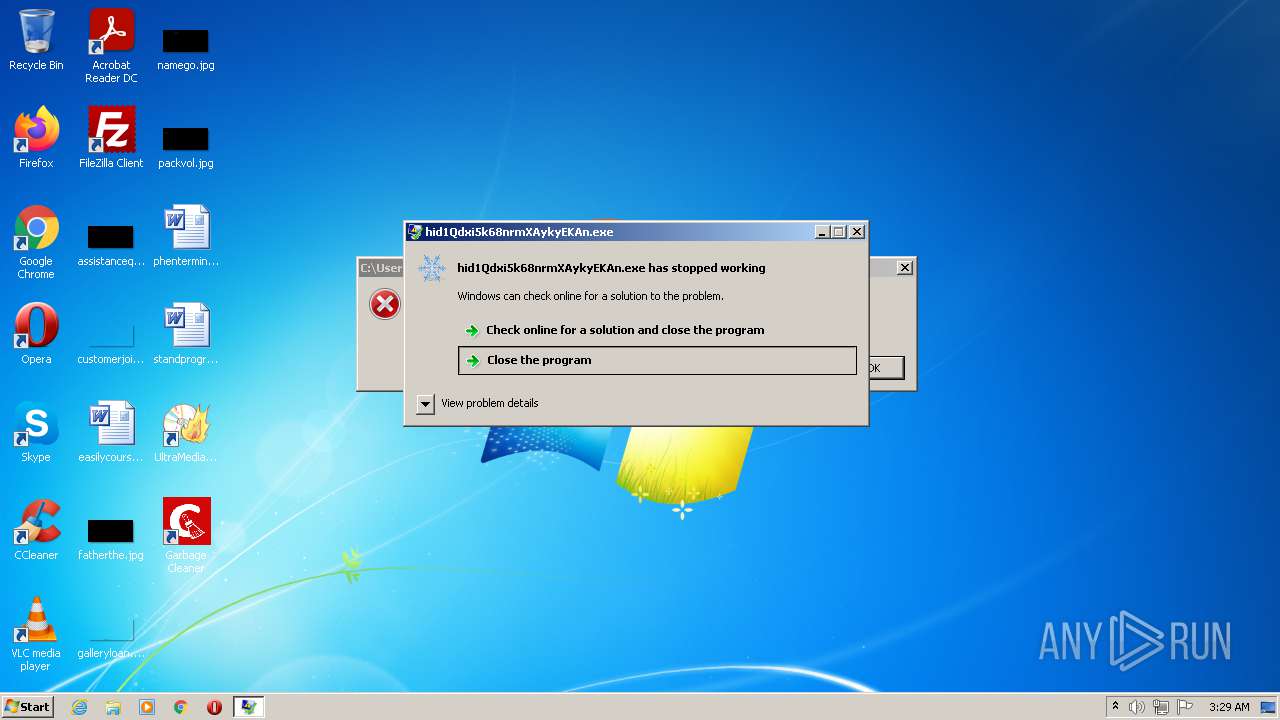Select customerjoi... desktop file
The image size is (1280, 720).
pos(111,343)
